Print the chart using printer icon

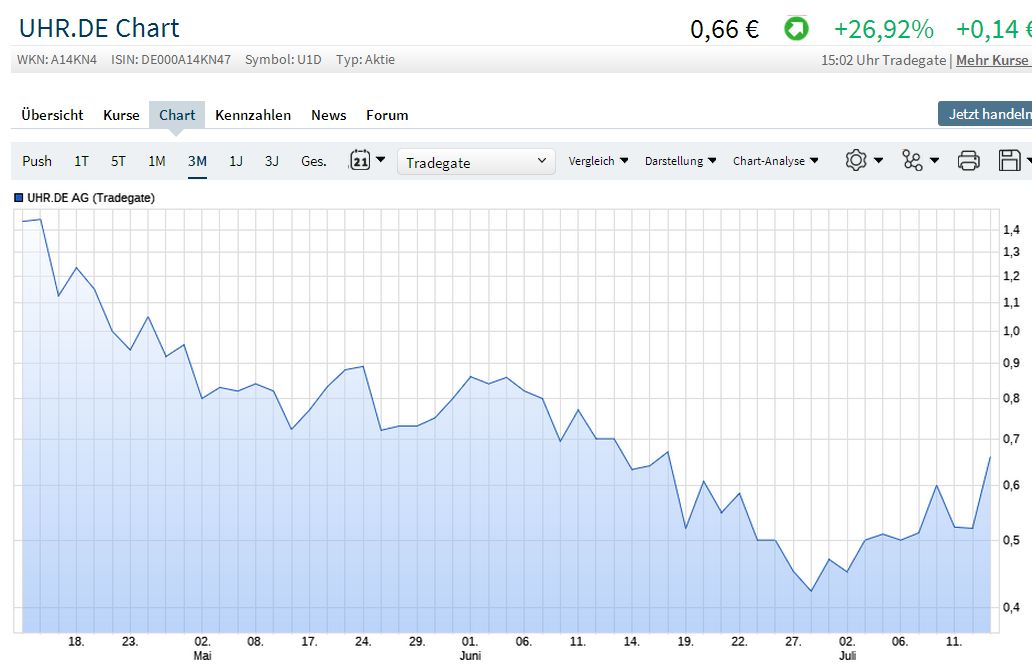point(968,160)
